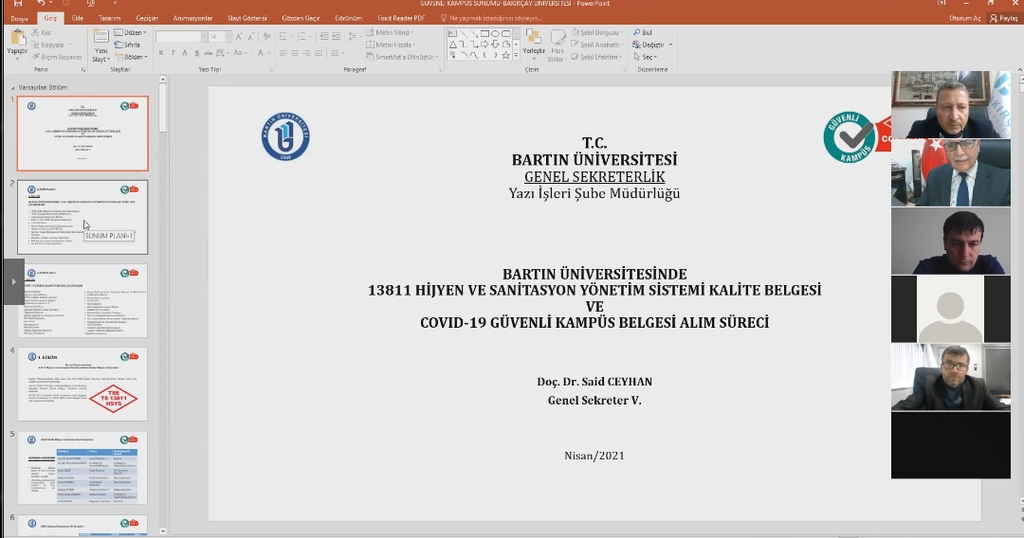Screen dimensions: 1024x538
Task: Click the Hızlı Stiller icon
Action: point(557,38)
